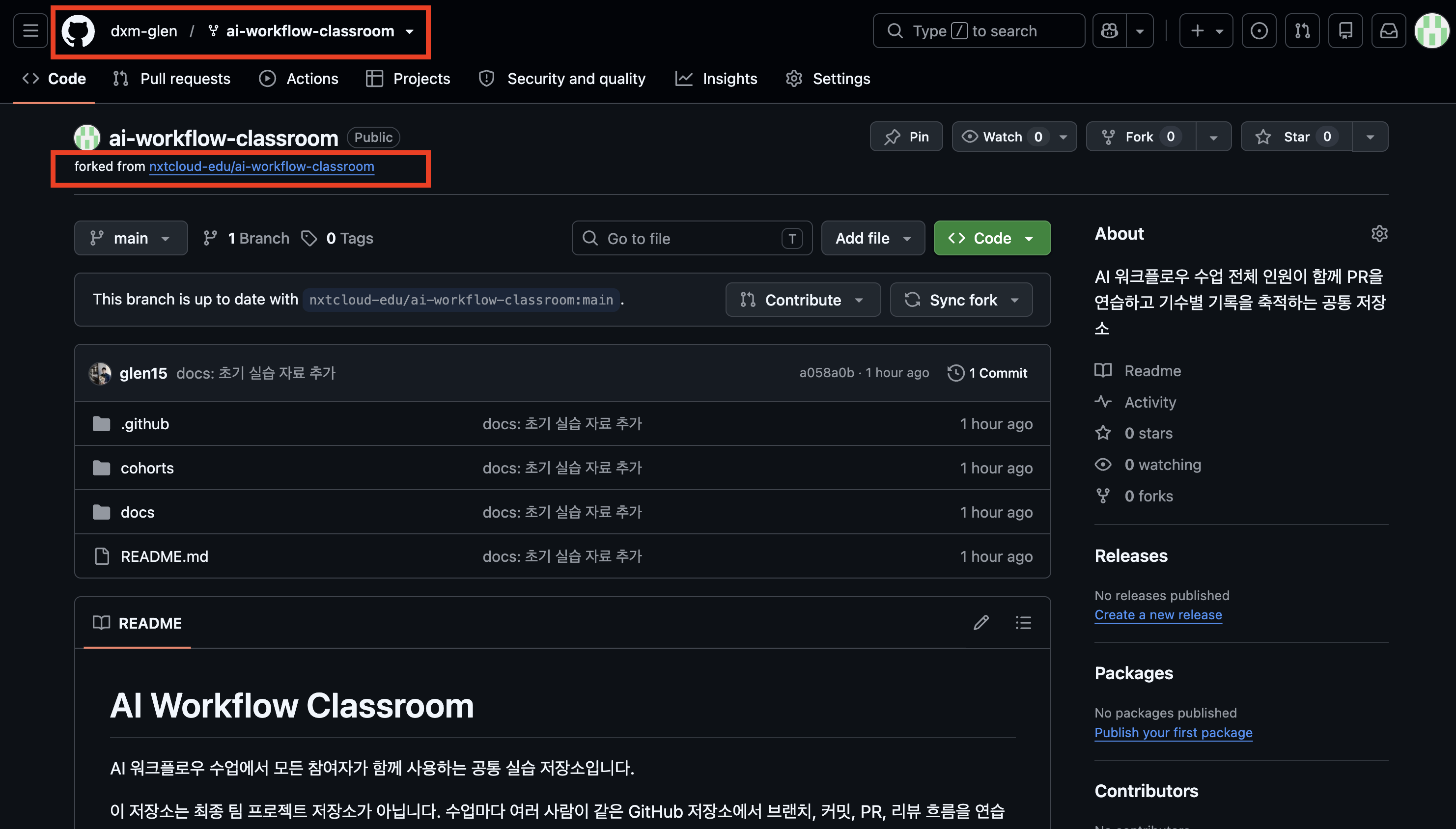
Task: Switch to the Code tab
Action: point(54,79)
